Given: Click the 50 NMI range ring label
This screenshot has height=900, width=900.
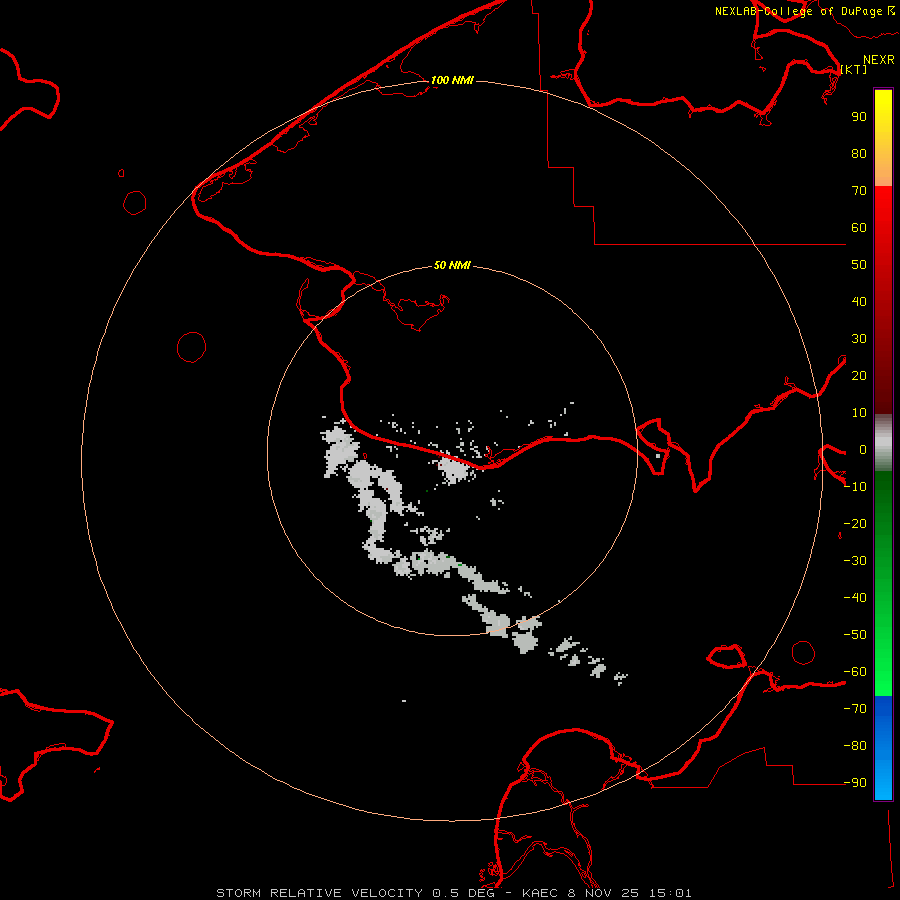Looking at the screenshot, I should tap(452, 265).
